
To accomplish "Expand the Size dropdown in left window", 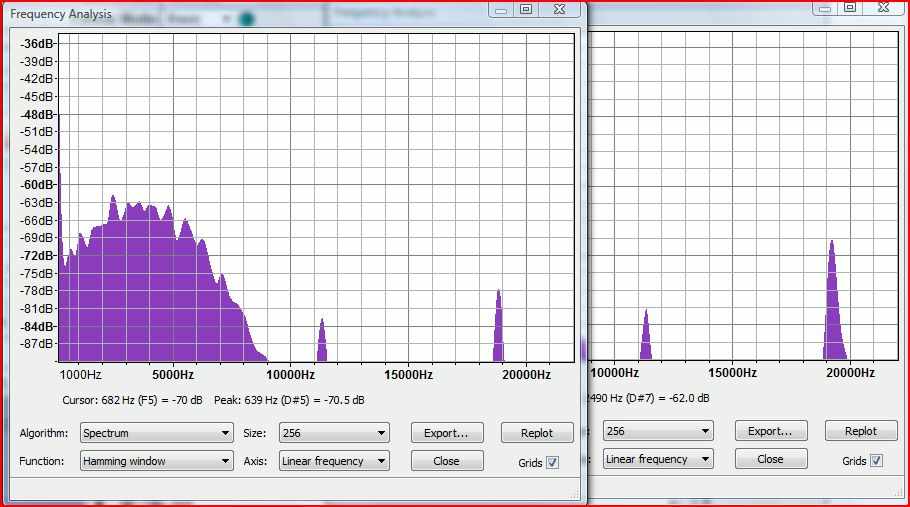I will [x=334, y=433].
